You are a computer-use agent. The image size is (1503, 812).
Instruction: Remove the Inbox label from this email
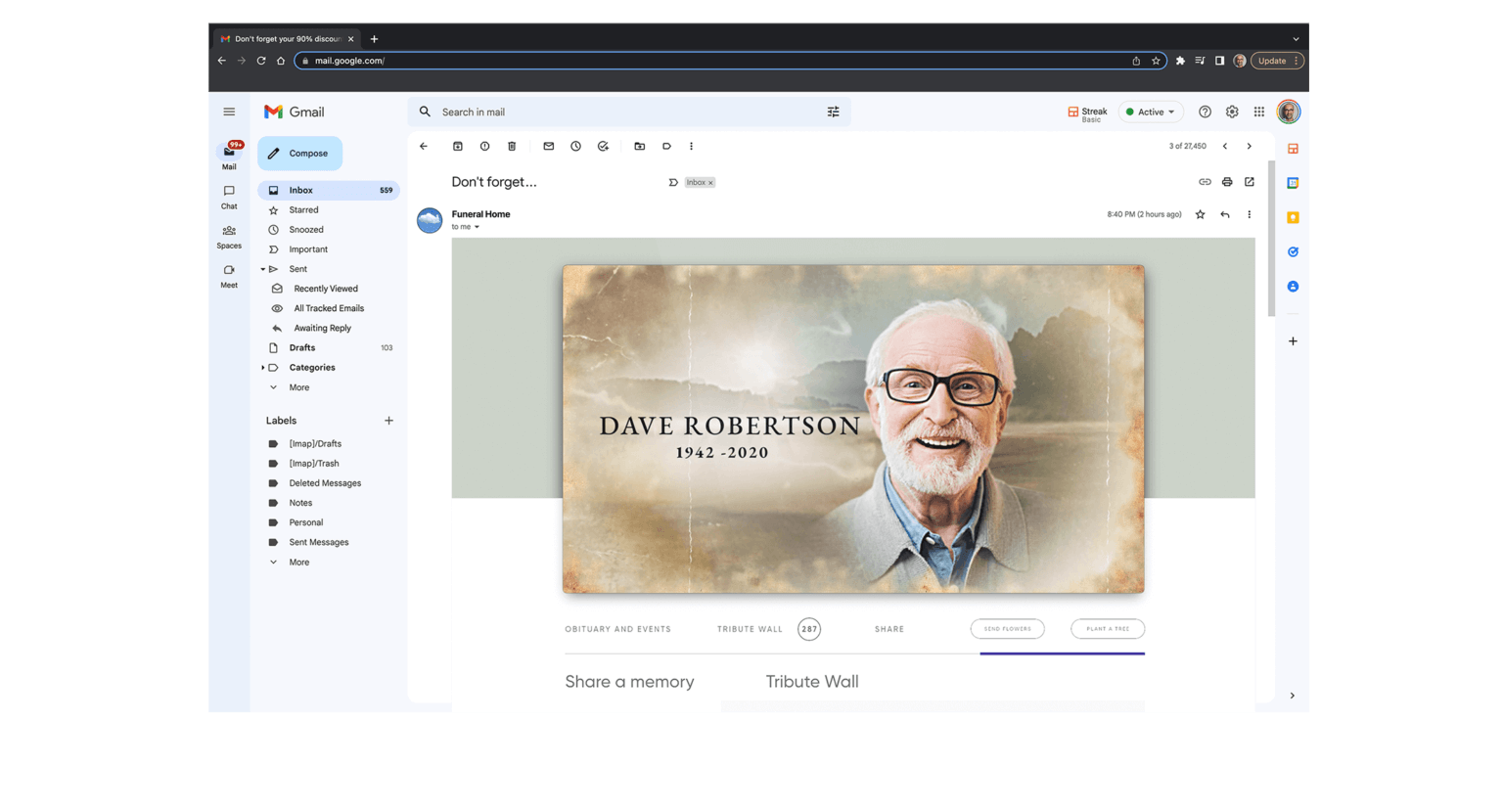tap(711, 183)
